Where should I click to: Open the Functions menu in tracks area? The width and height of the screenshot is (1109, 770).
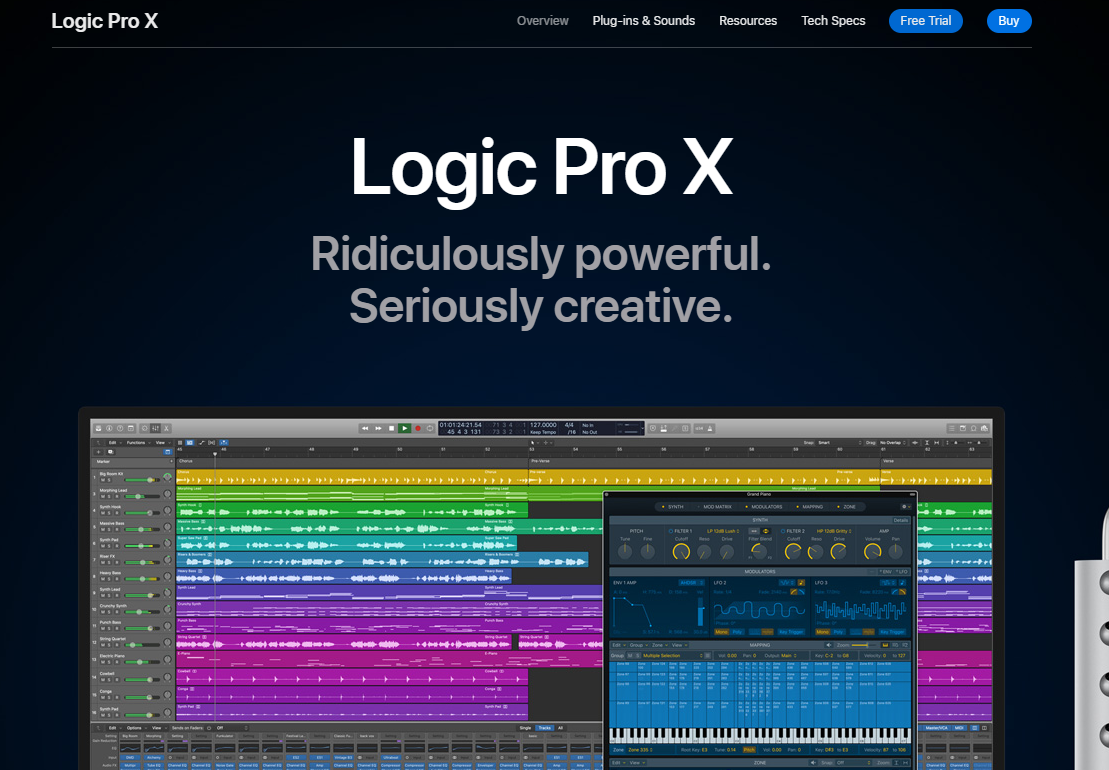[138, 443]
